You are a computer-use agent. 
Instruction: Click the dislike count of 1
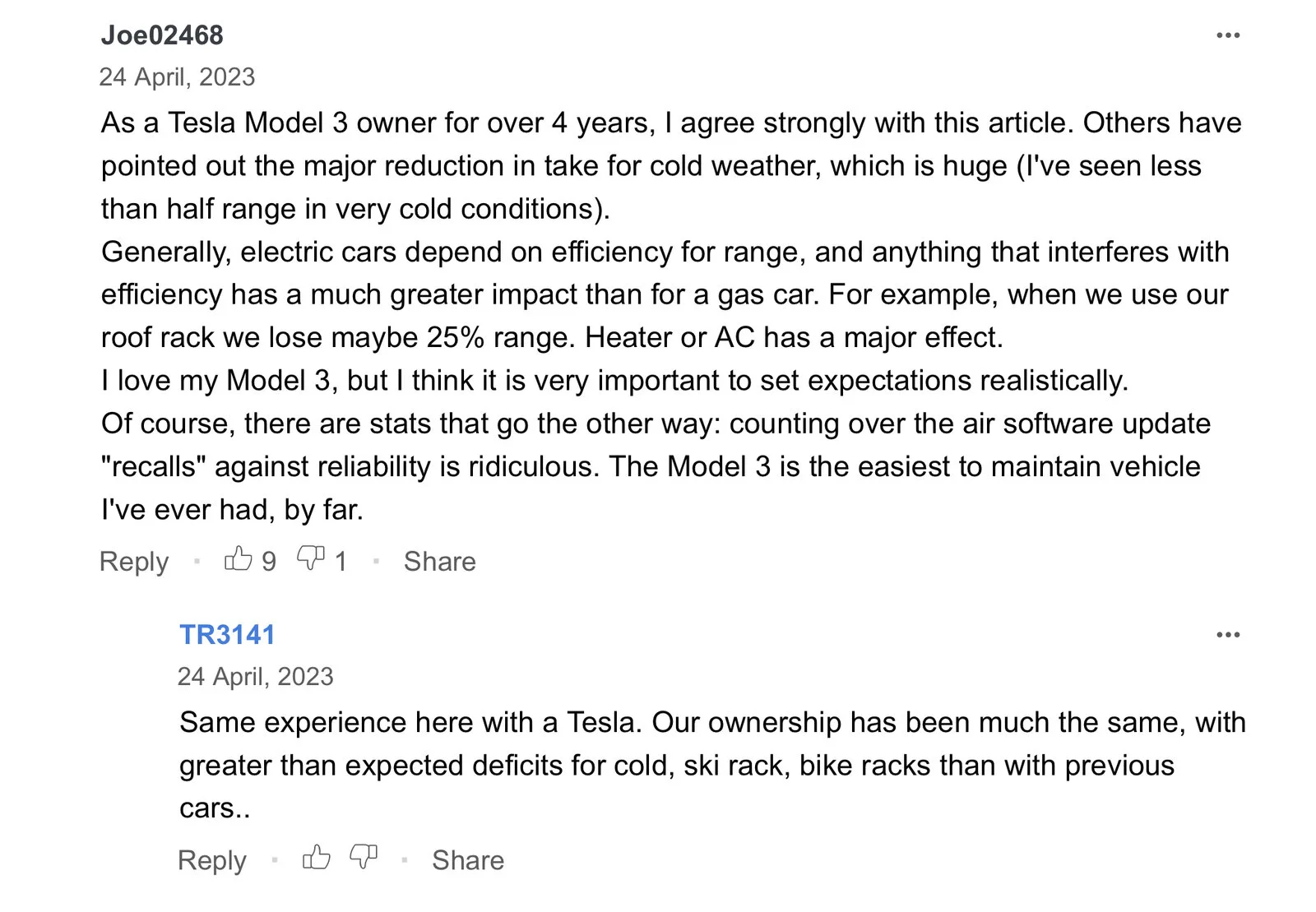point(341,562)
